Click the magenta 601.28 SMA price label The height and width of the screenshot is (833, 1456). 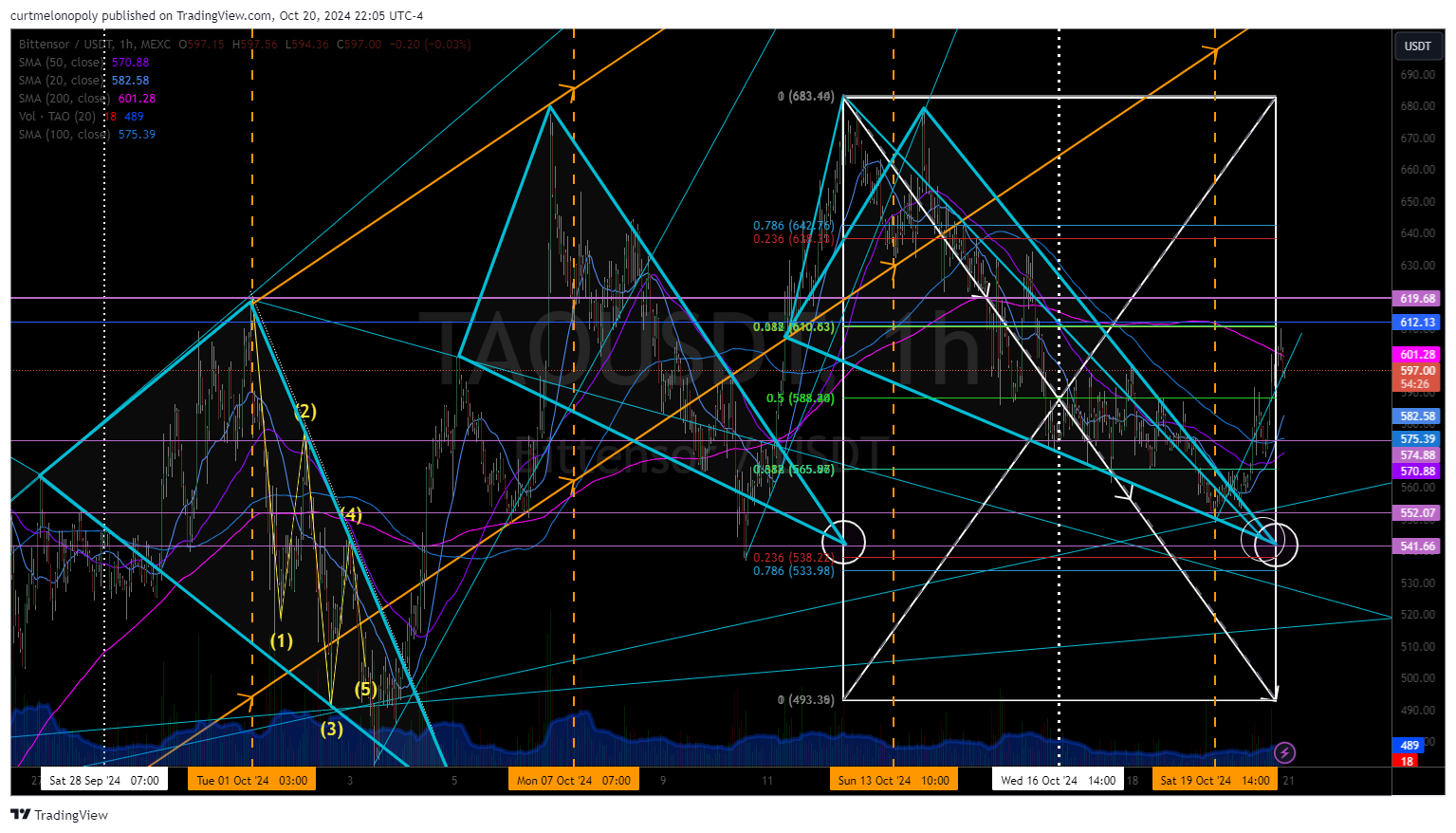(1417, 355)
